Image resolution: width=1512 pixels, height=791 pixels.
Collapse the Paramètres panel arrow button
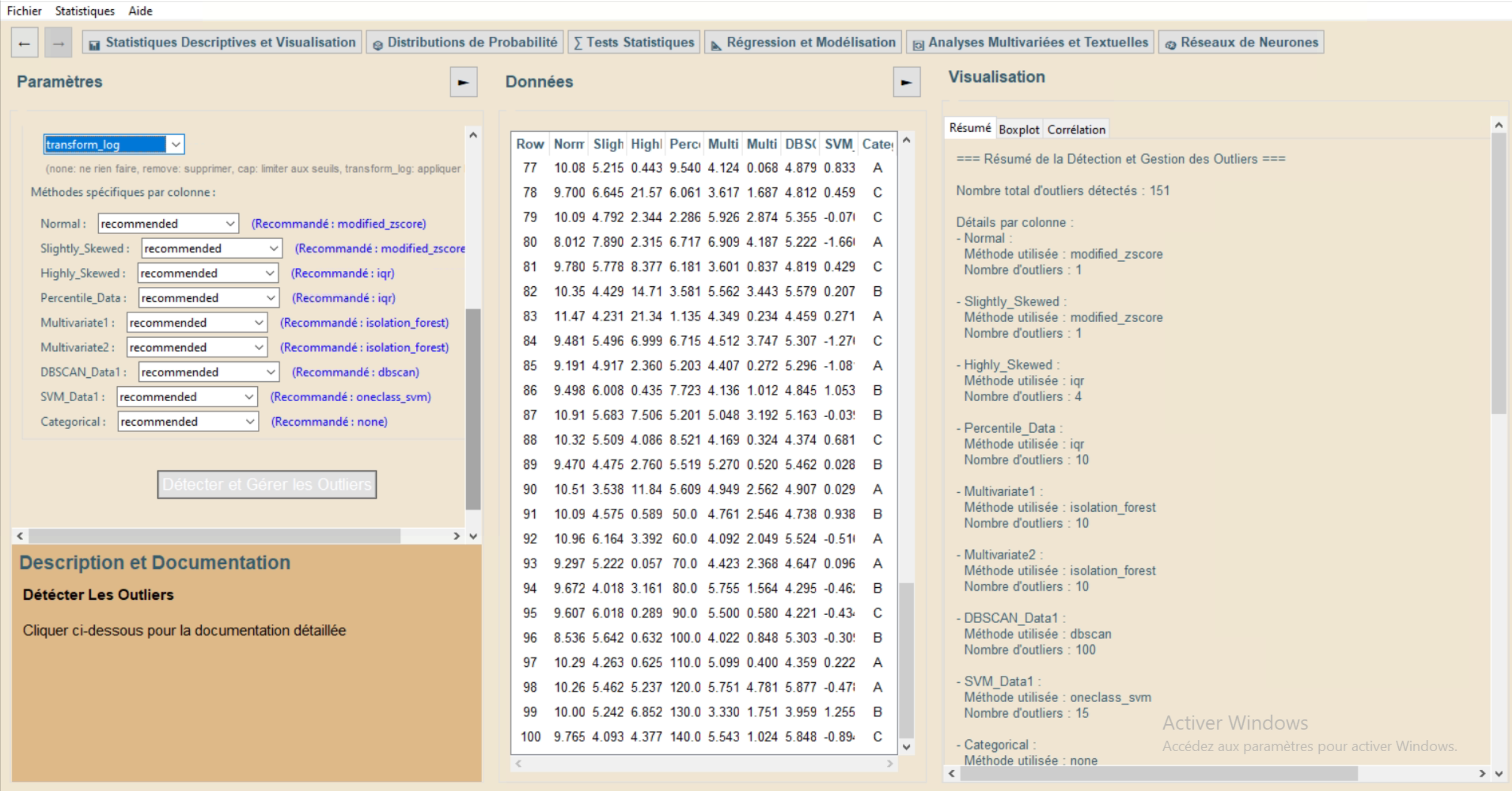[x=463, y=82]
